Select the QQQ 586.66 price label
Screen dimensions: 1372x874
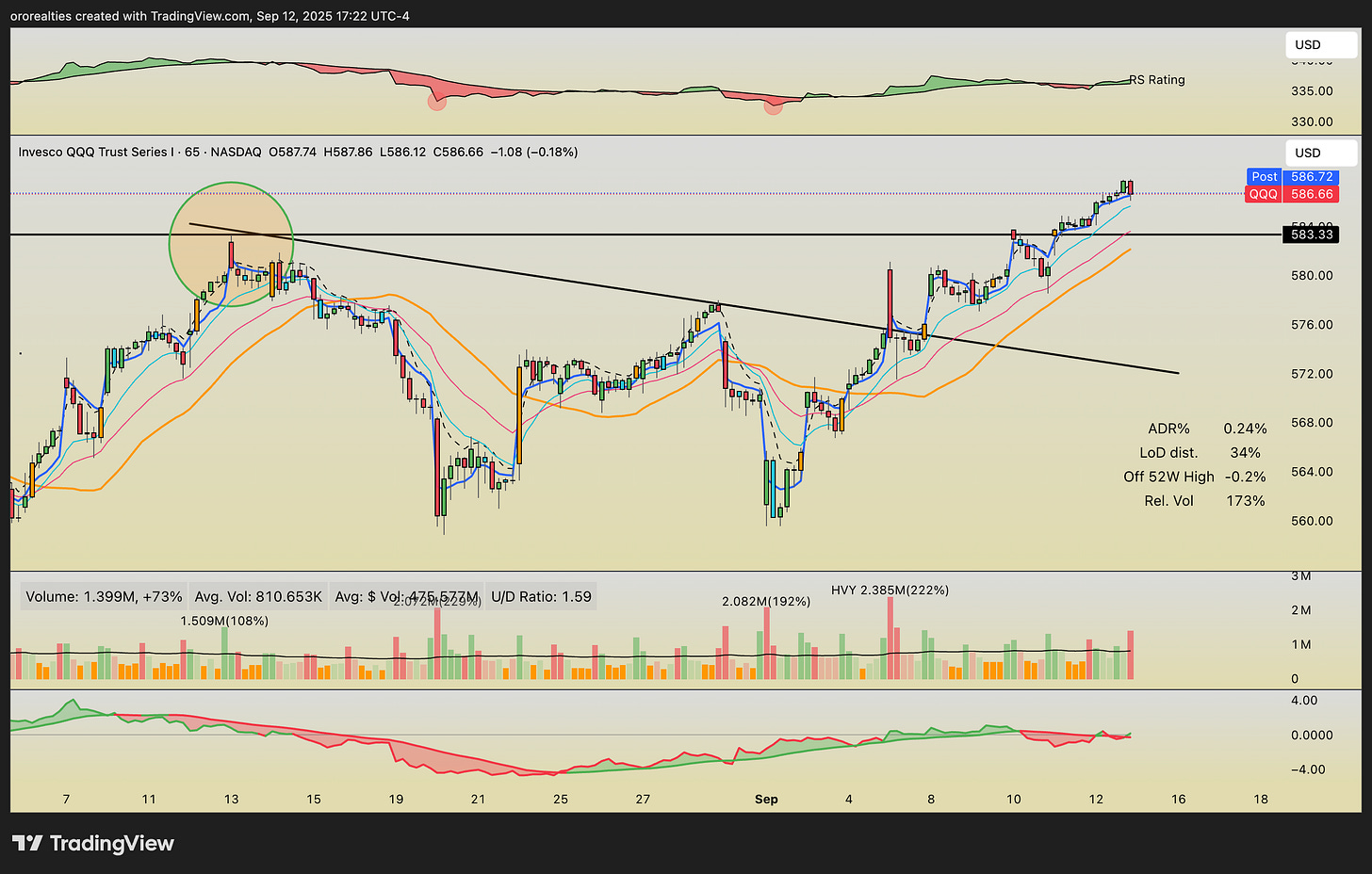(1293, 194)
